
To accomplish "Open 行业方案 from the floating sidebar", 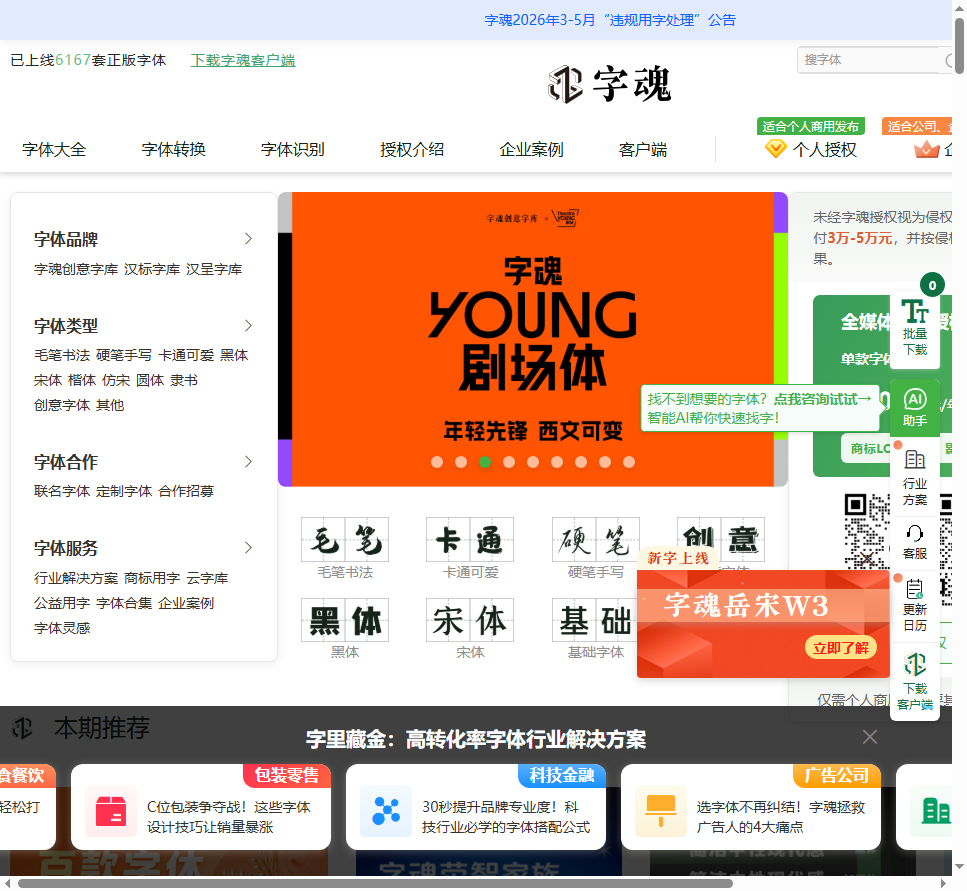I will coord(915,478).
